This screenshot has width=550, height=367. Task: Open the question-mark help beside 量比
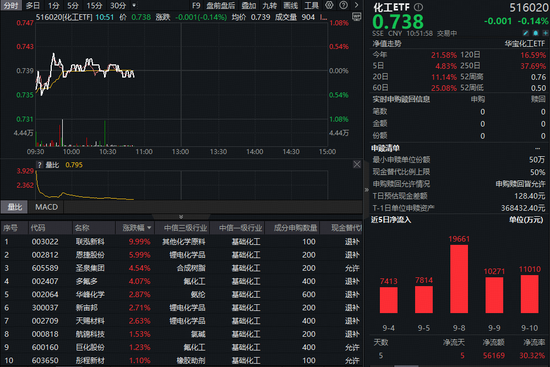point(40,165)
